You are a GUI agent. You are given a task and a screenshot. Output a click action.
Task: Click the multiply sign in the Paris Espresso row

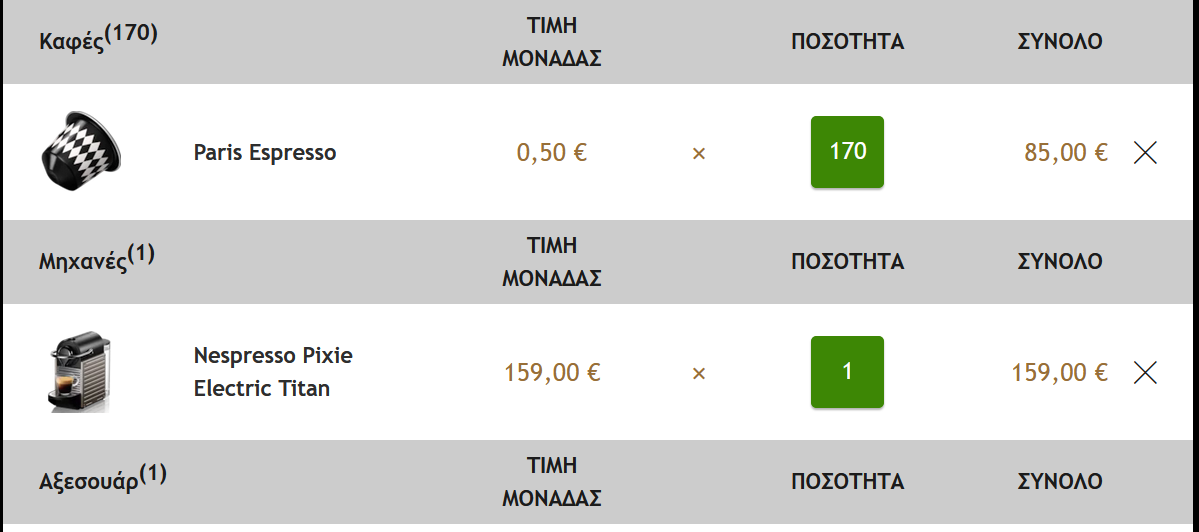[698, 154]
